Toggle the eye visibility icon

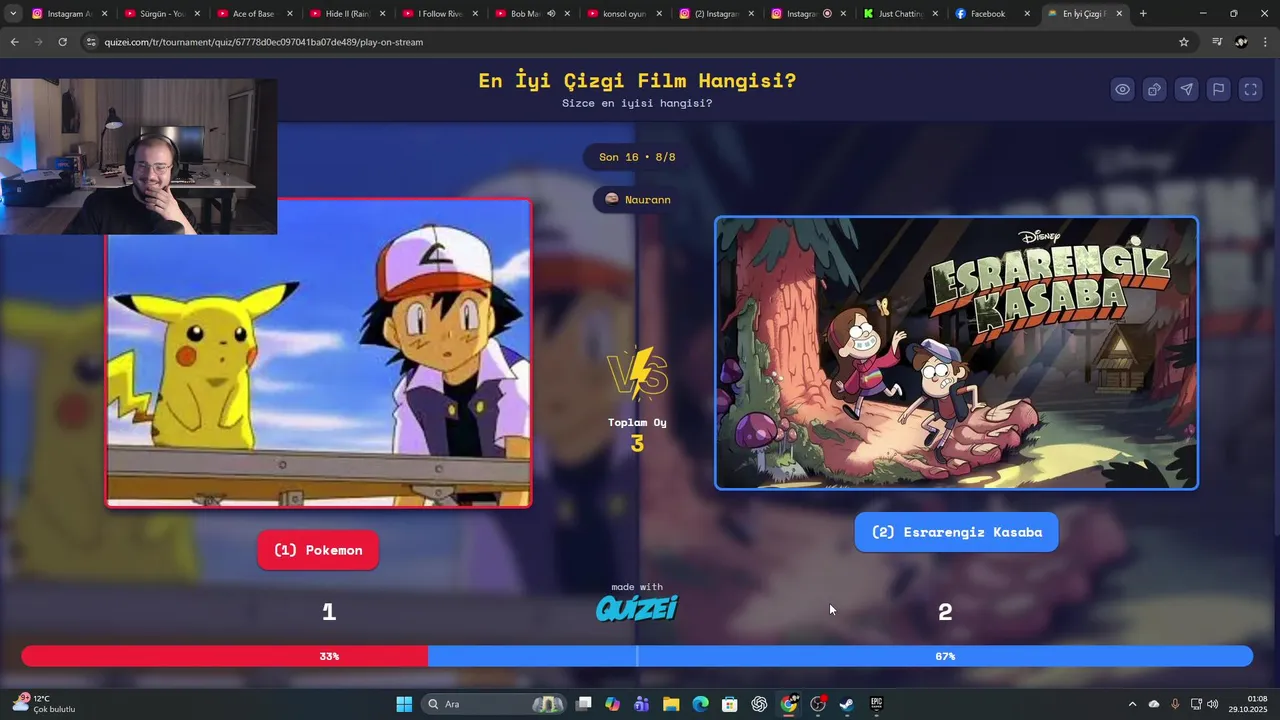pyautogui.click(x=1123, y=89)
